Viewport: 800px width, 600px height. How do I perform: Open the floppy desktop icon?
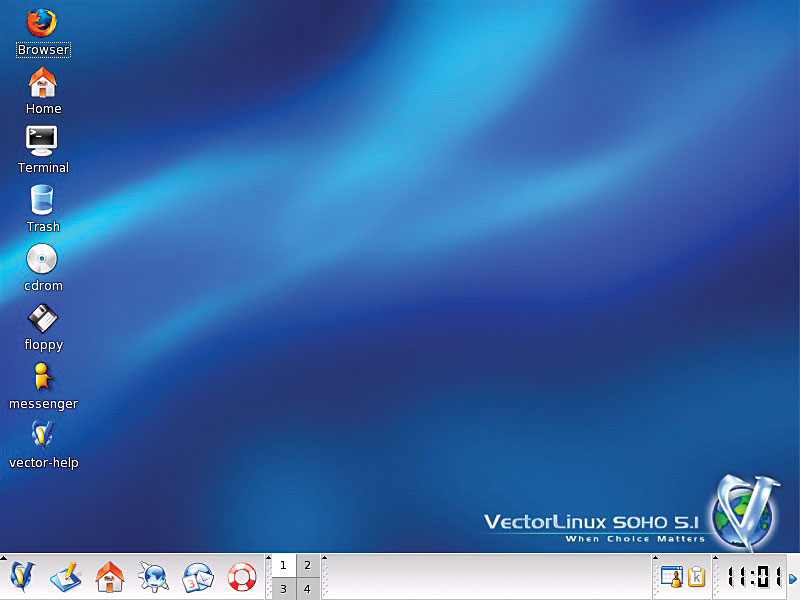pyautogui.click(x=42, y=318)
